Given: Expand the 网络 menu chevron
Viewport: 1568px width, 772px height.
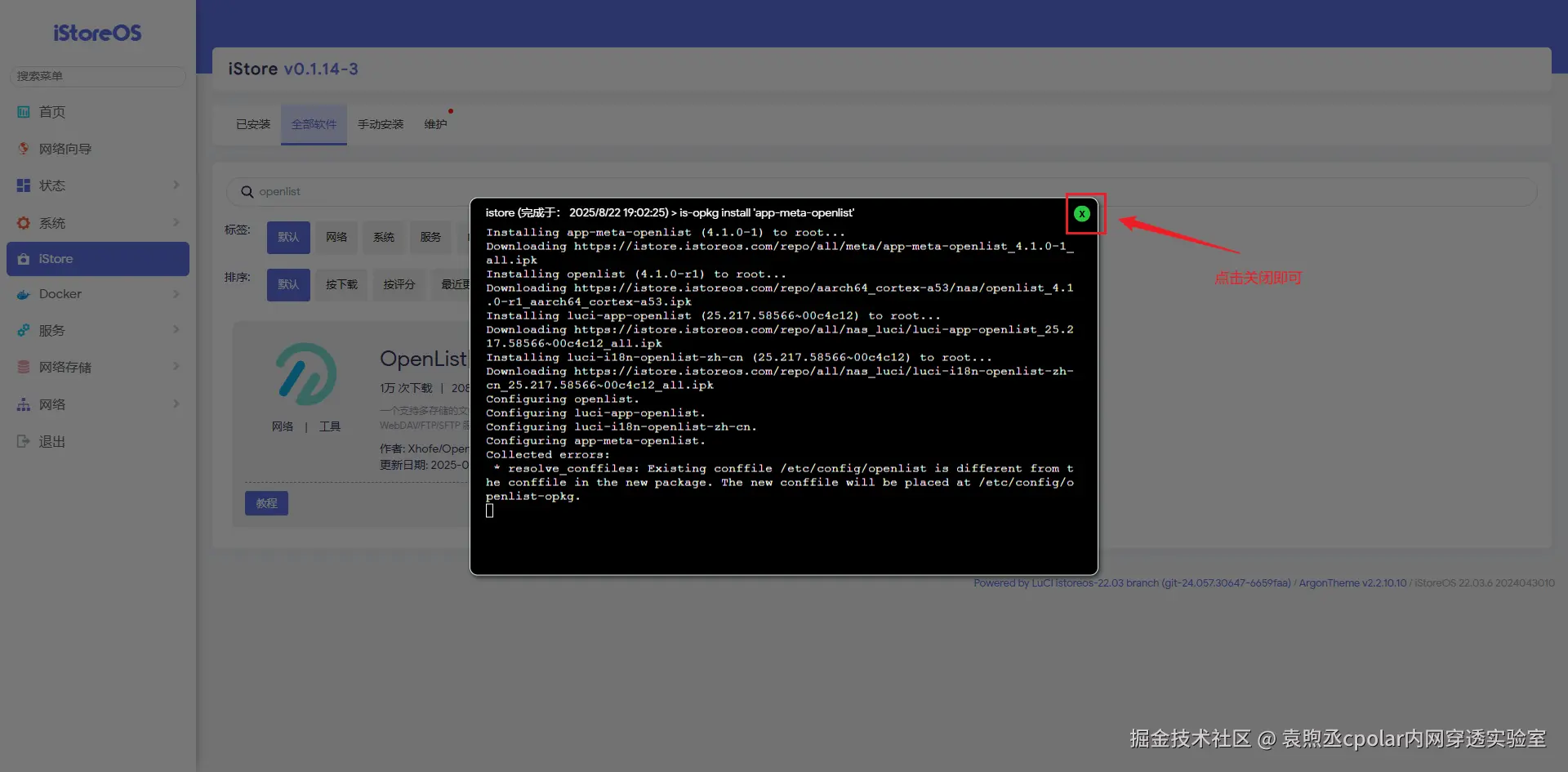Looking at the screenshot, I should click(x=176, y=404).
